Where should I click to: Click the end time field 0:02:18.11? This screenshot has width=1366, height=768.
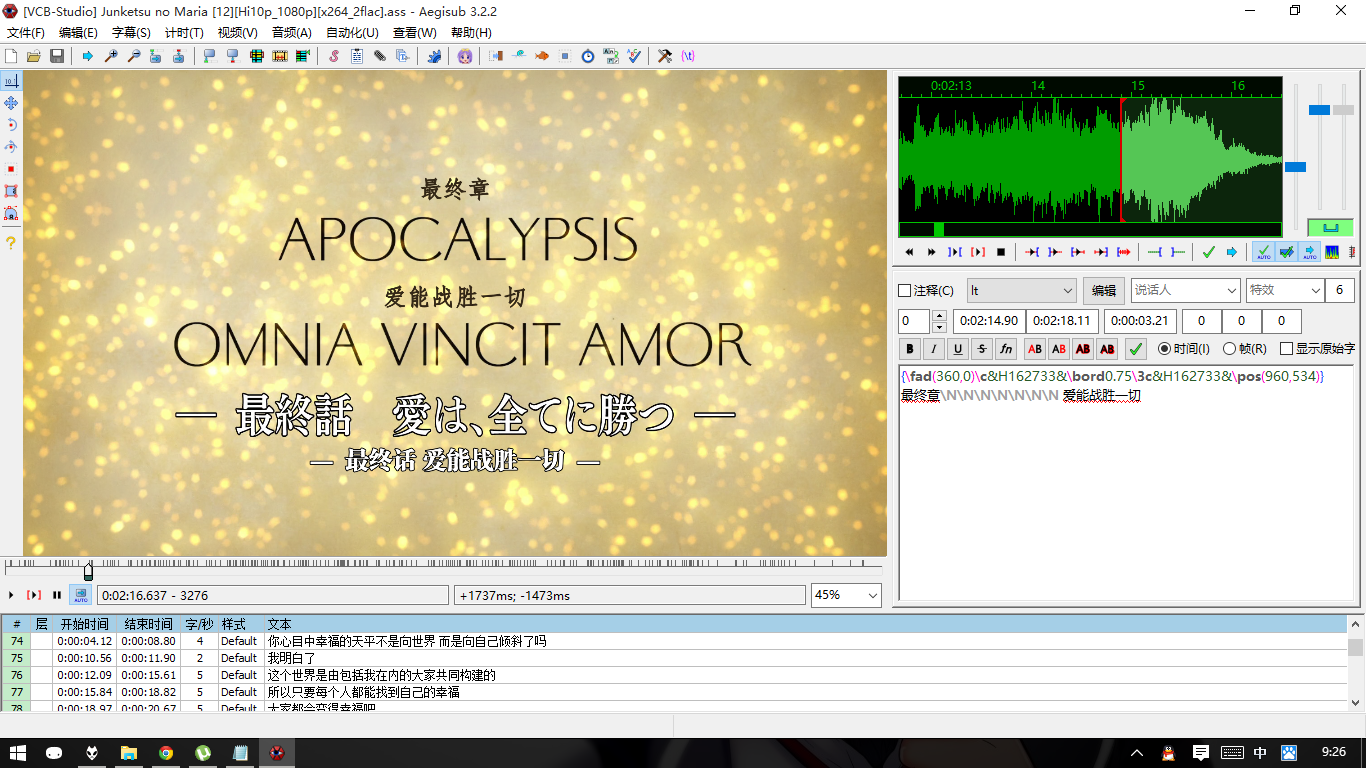coord(1062,321)
